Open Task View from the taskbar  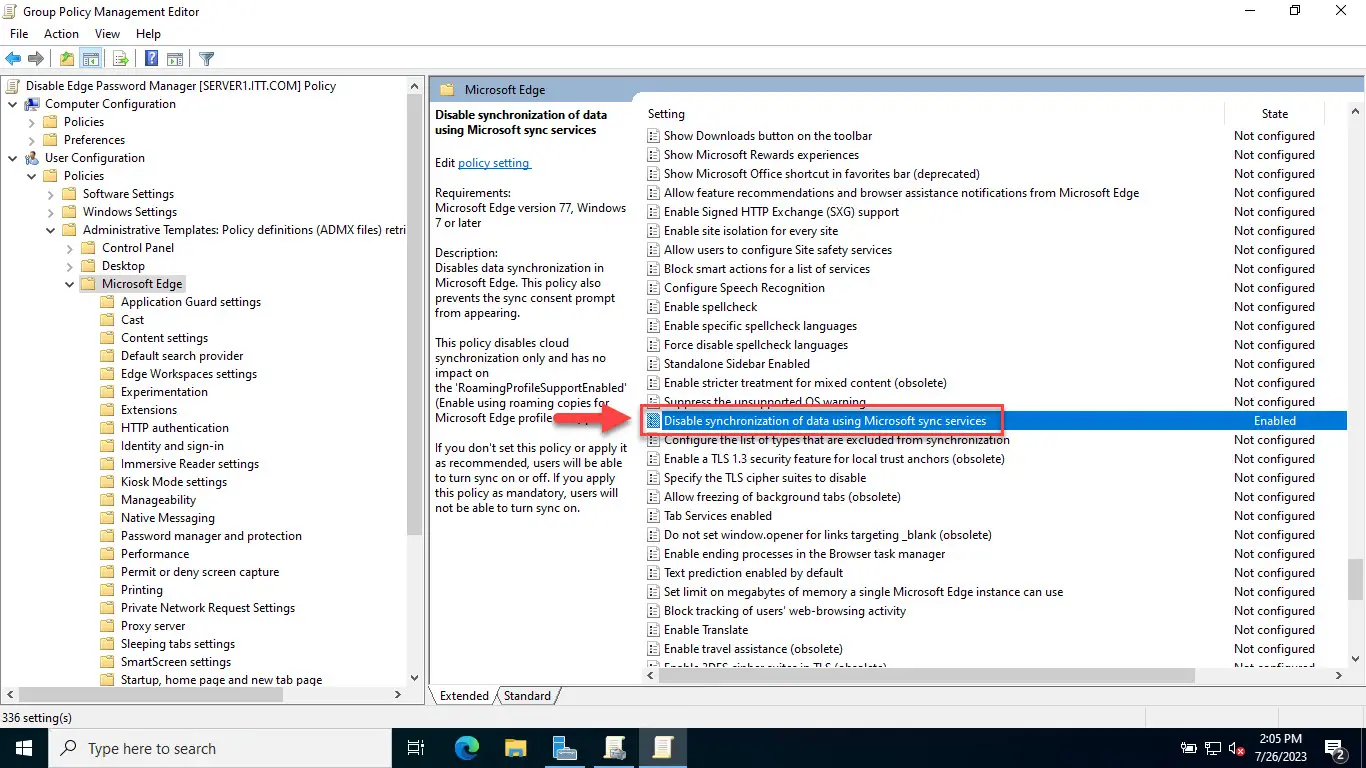(416, 748)
